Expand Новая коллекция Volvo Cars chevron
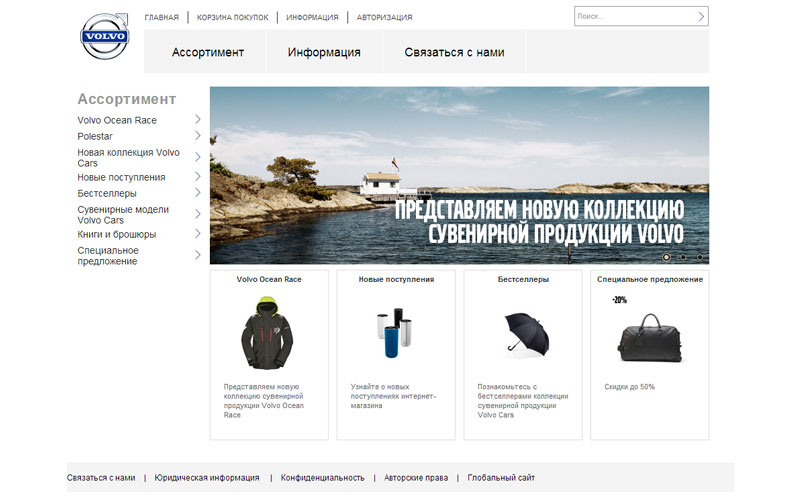 tap(198, 157)
